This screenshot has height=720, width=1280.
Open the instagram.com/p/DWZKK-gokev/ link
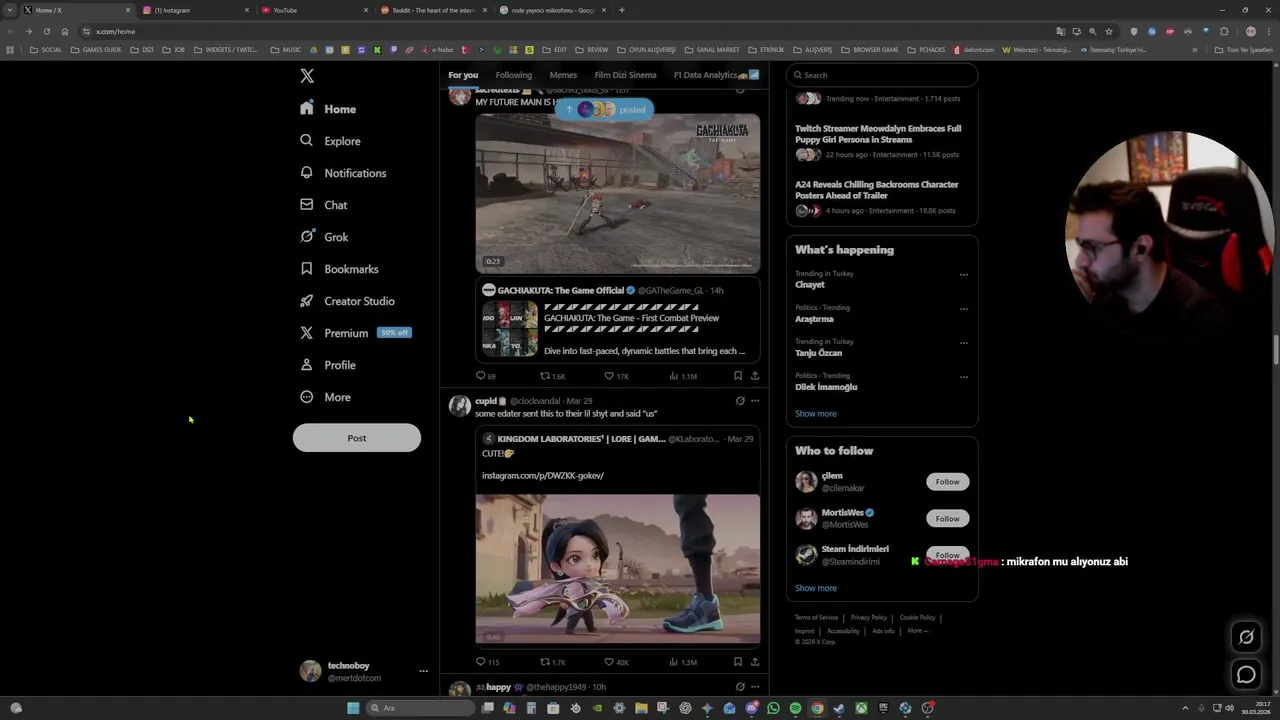tap(543, 476)
